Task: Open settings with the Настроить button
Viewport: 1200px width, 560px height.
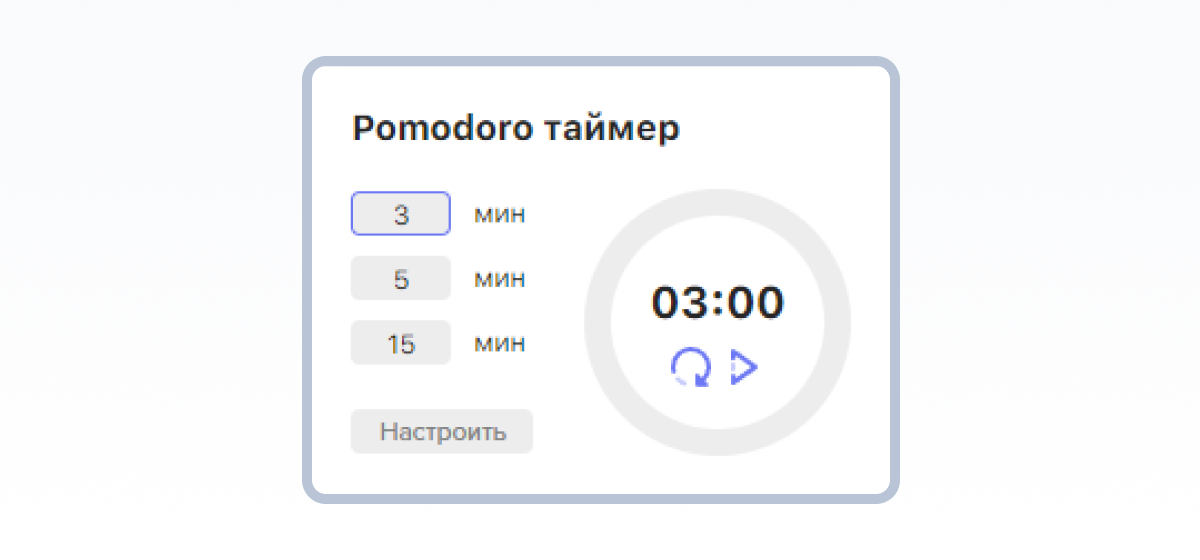Action: click(x=442, y=432)
